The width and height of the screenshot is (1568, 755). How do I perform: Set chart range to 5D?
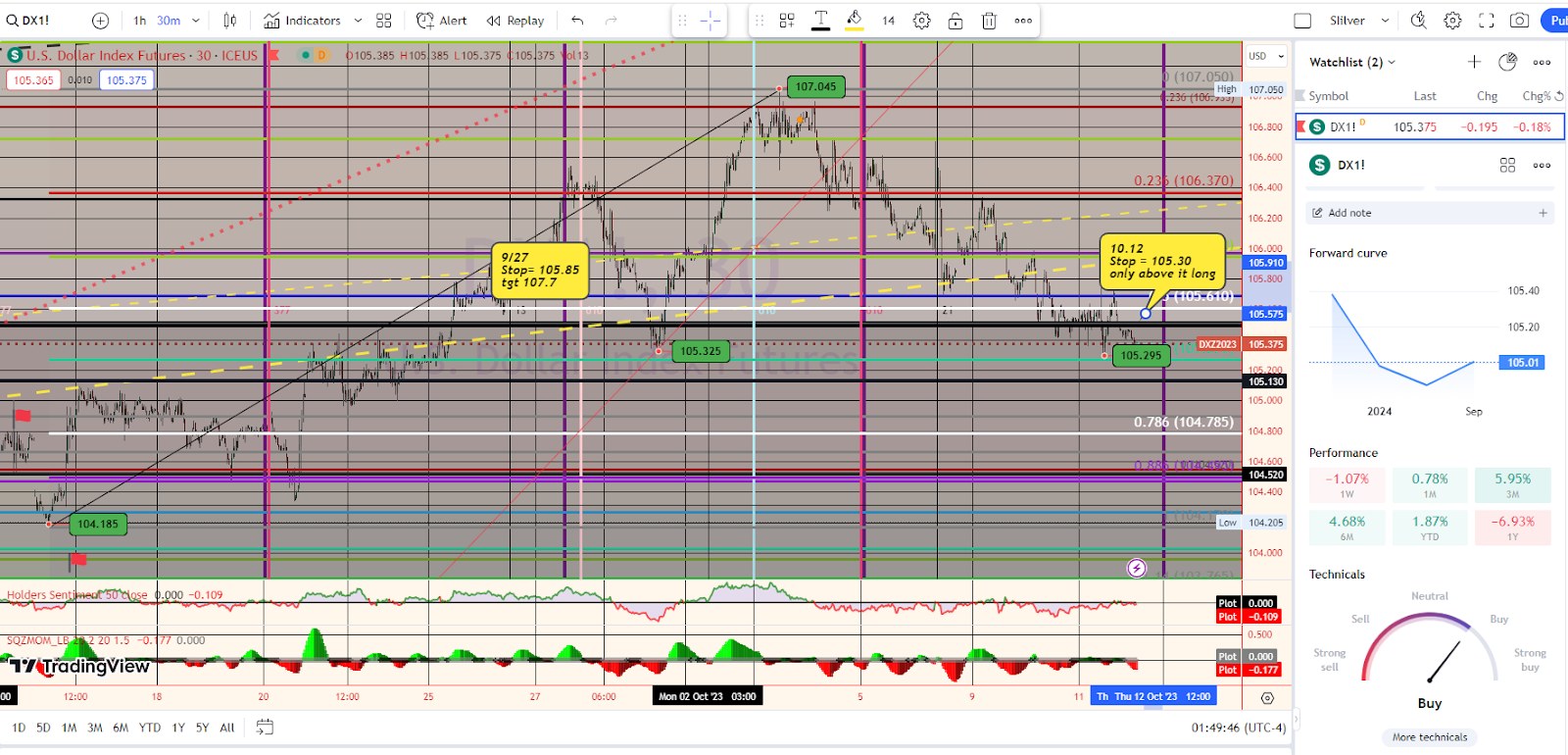(43, 728)
